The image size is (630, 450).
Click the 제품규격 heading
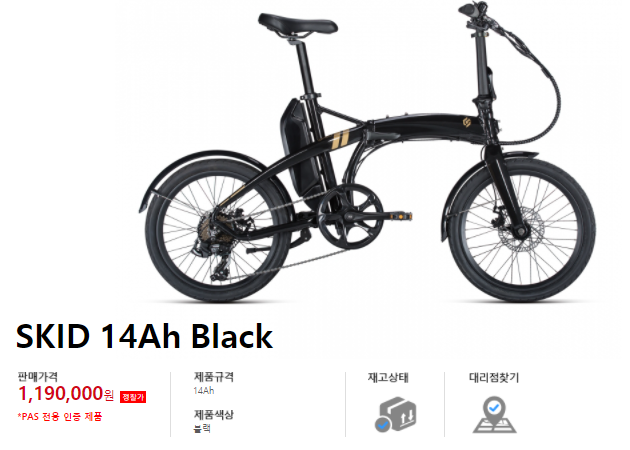pyautogui.click(x=213, y=377)
